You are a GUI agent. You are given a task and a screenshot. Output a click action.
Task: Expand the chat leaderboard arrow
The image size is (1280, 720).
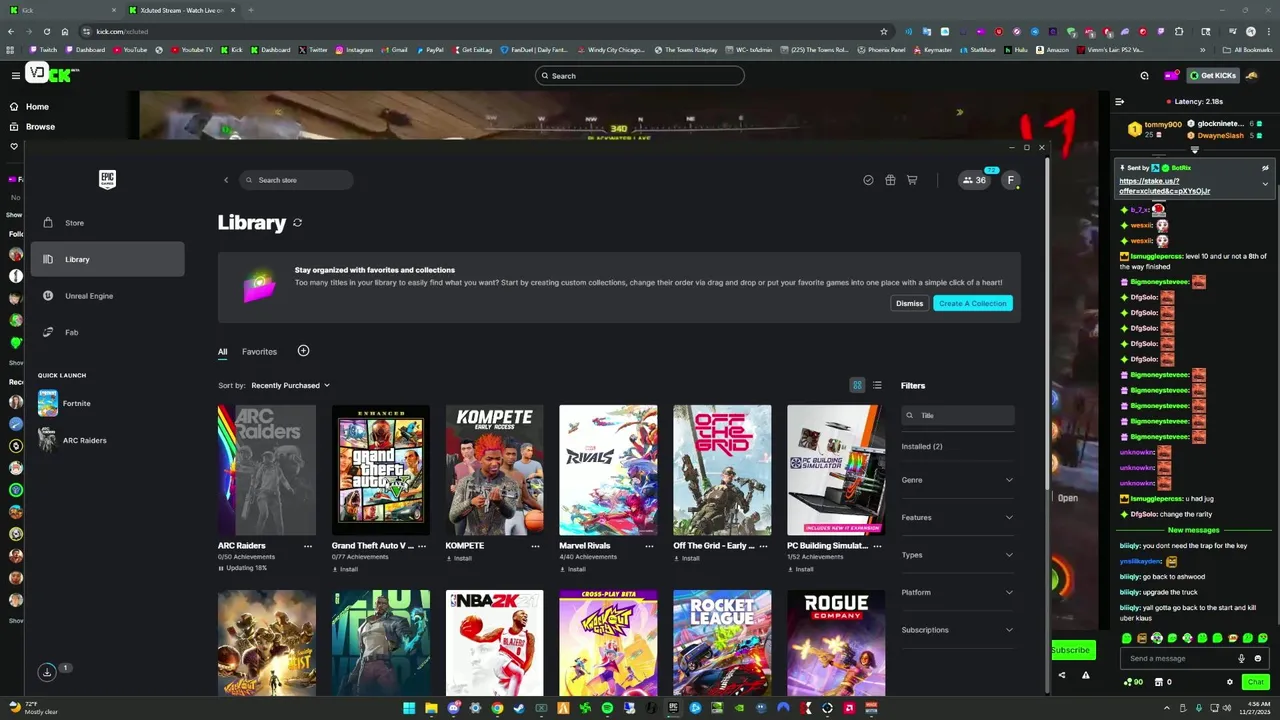[x=1194, y=150]
